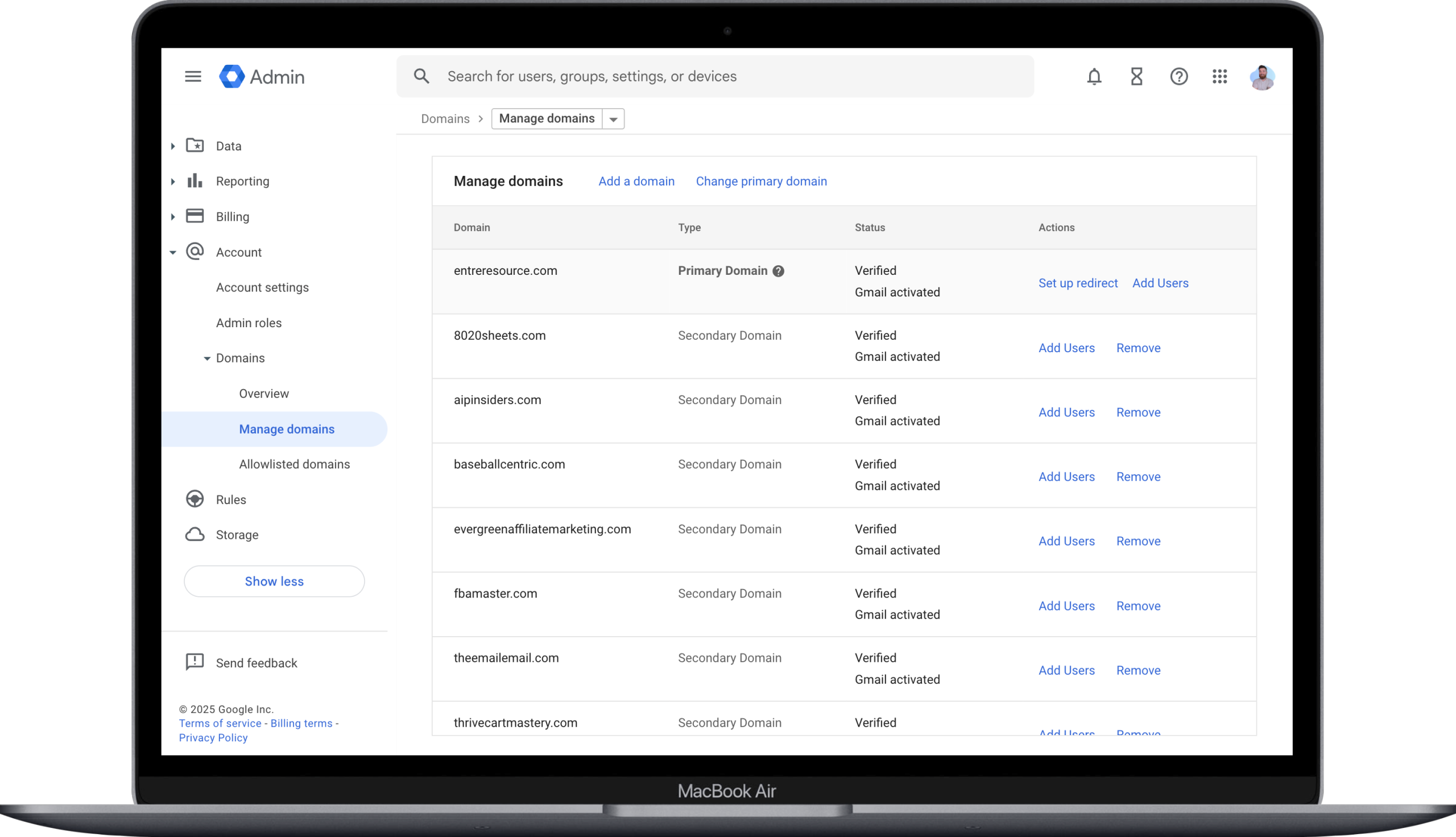The image size is (1456, 837).
Task: Click Change primary domain
Action: tap(762, 181)
